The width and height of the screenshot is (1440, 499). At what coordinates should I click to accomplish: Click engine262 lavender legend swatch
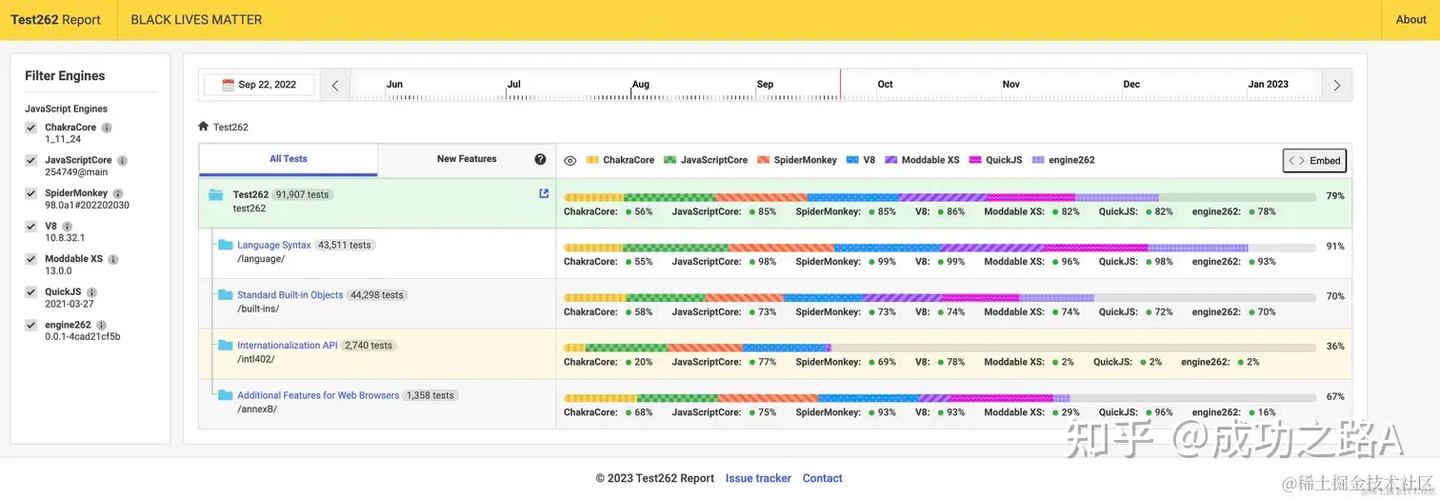[x=1038, y=160]
